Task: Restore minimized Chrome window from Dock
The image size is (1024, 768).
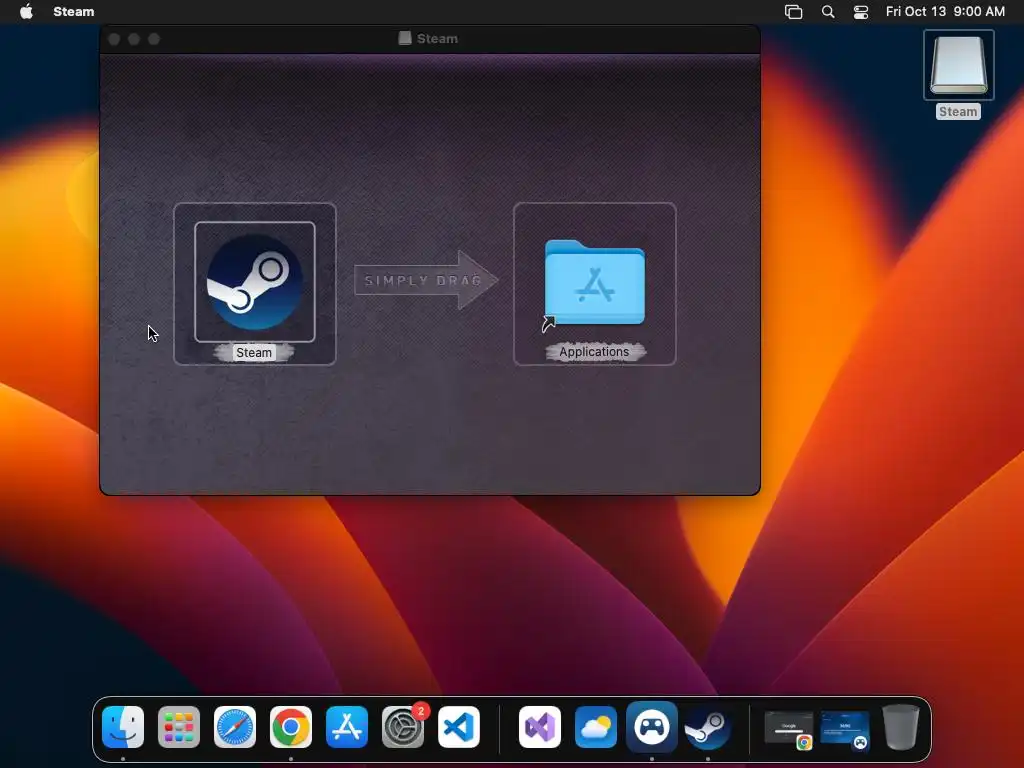Action: [789, 729]
